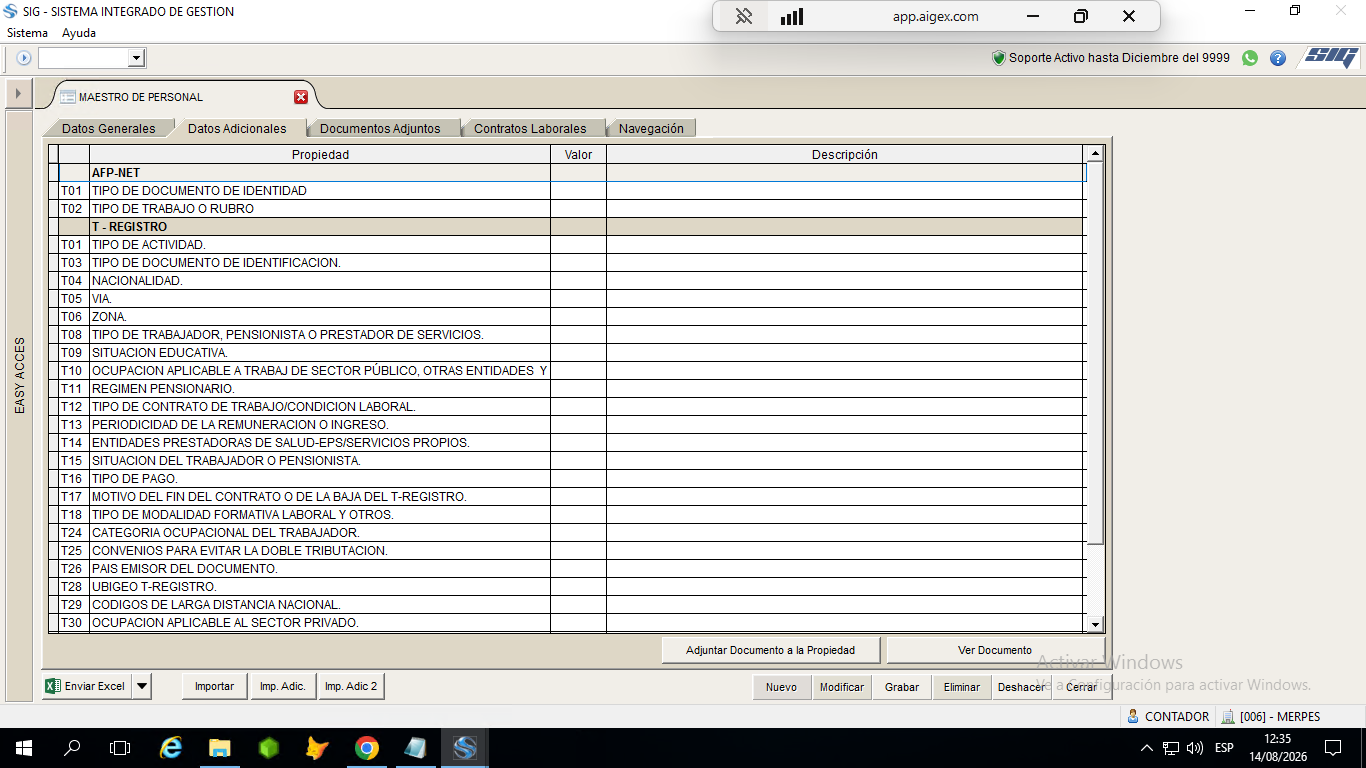Select the Datos Adicionales tab
This screenshot has width=1366, height=768.
click(x=237, y=128)
